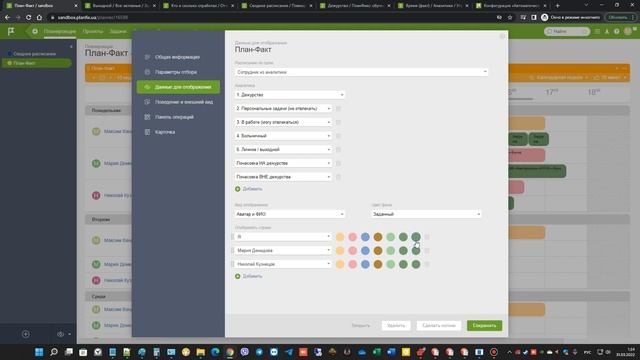Viewport: 640px width, 360px height.
Task: Click the Закрыть button
Action: 361,326
